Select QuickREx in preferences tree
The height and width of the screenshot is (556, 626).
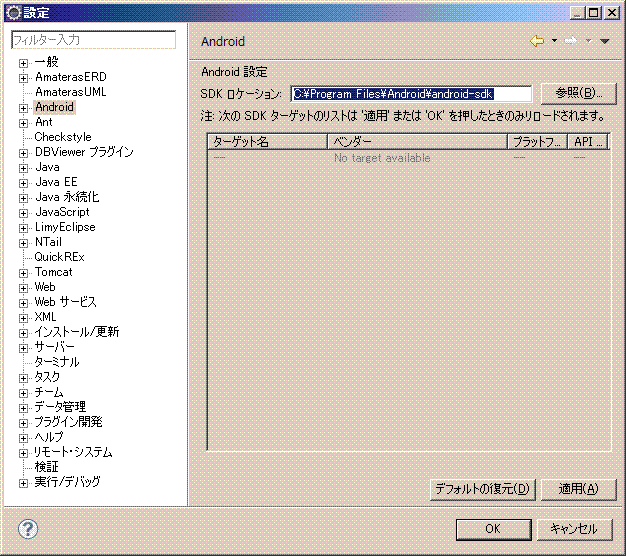[x=59, y=257]
